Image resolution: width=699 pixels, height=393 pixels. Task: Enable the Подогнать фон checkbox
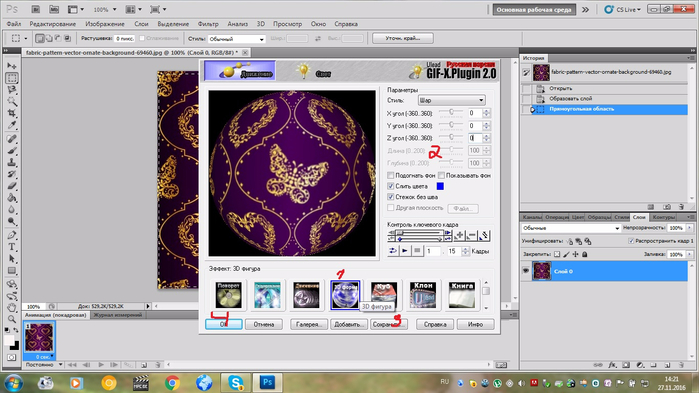(x=391, y=176)
